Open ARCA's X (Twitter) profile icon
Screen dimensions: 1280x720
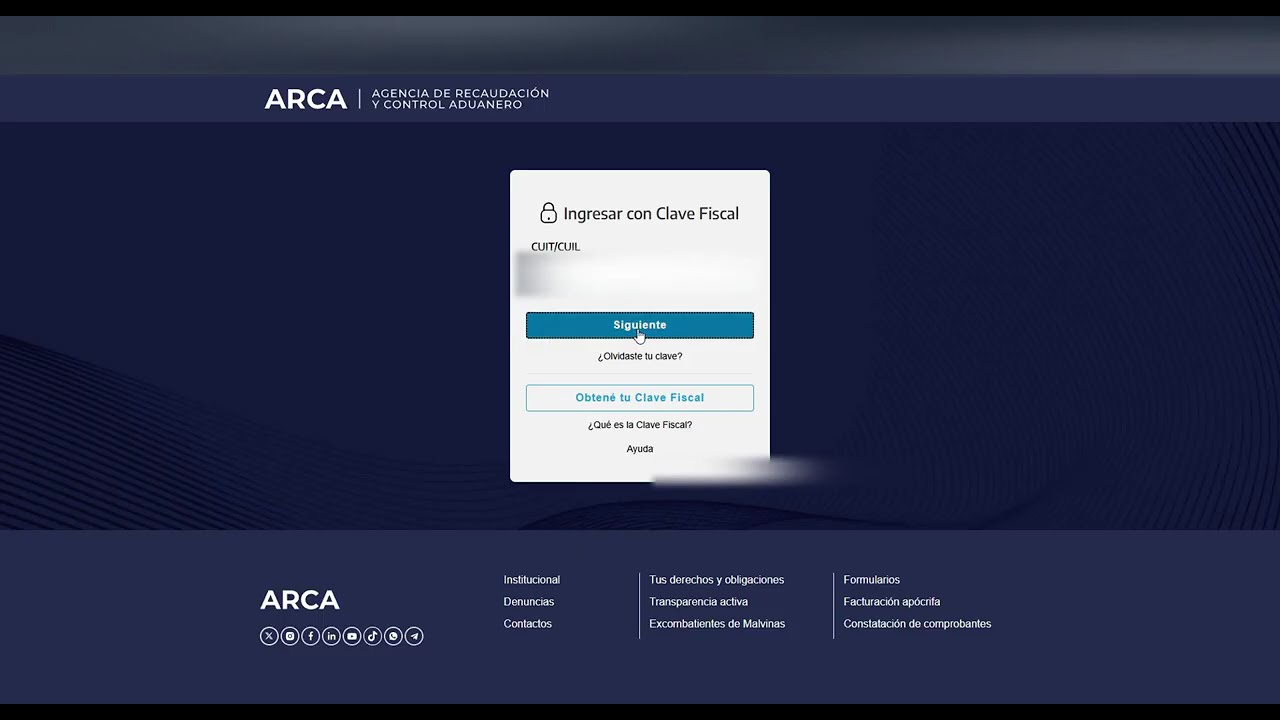(269, 636)
